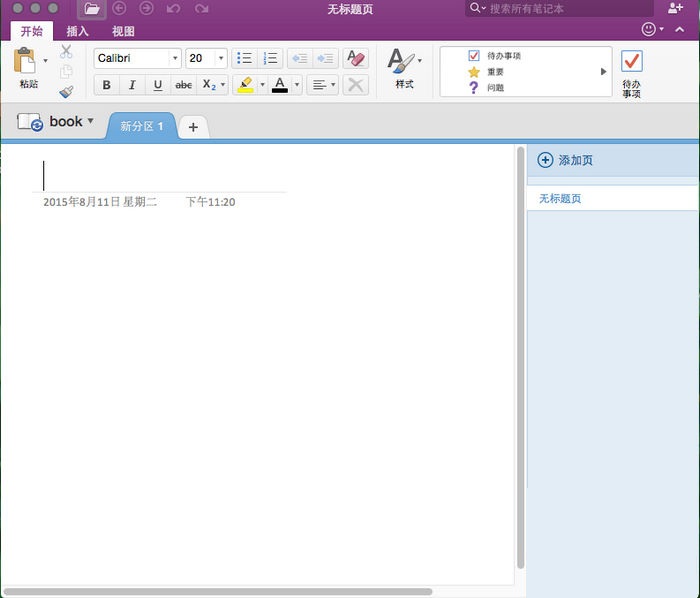Click the horizontal scrollbar at bottom

tap(218, 592)
